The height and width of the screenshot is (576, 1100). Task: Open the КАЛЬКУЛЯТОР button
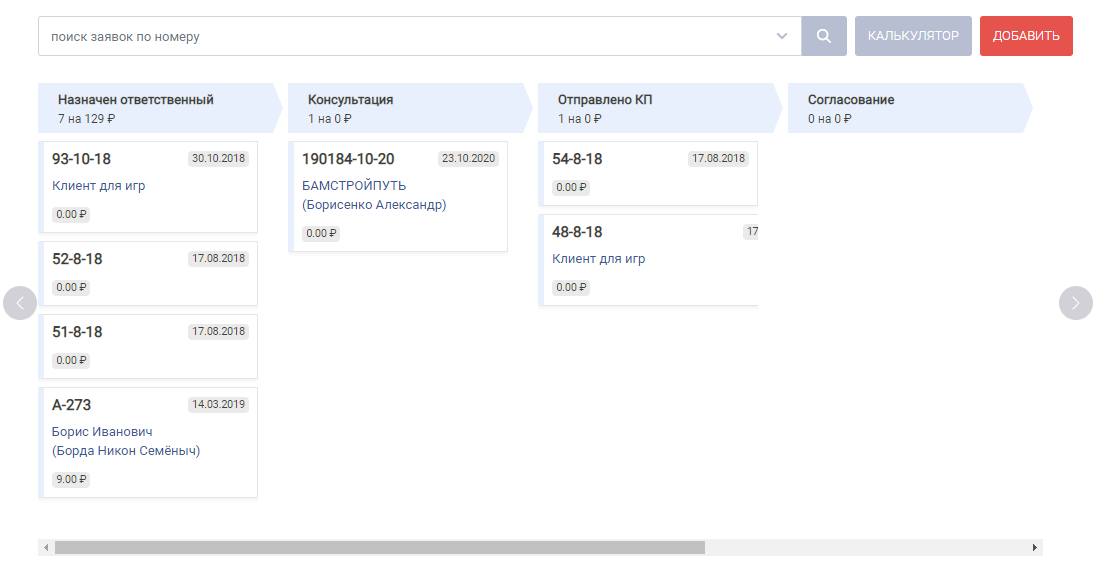(913, 36)
